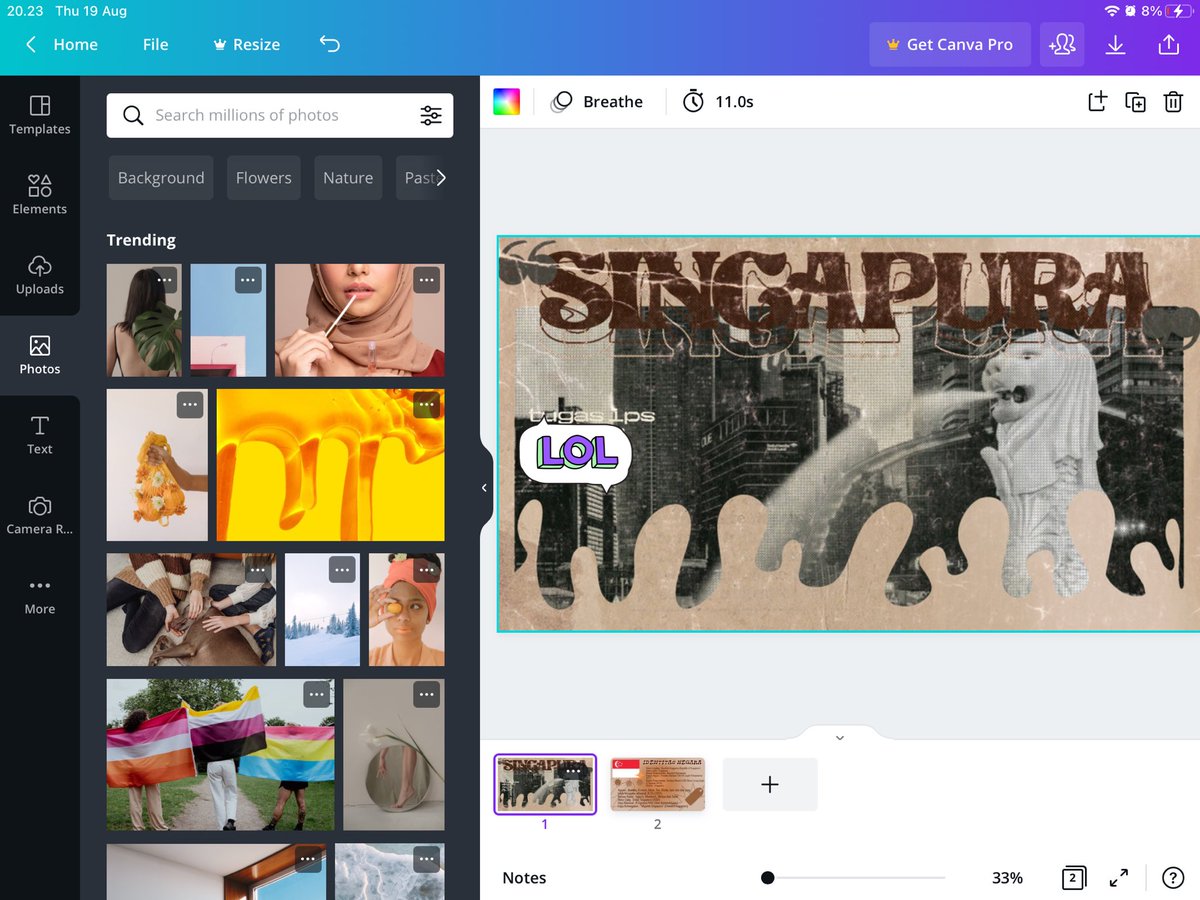The image size is (1200, 900).
Task: Select the snowy trees photo
Action: coord(322,610)
